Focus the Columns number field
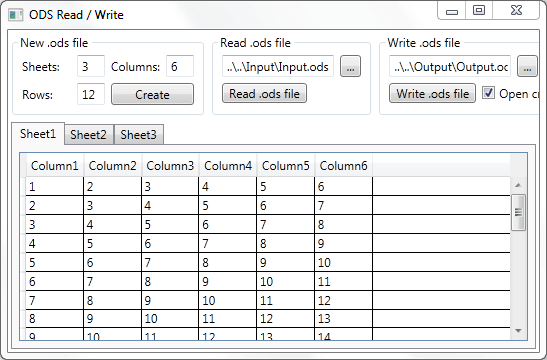Viewport: 547px width, 360px height. tap(180, 66)
